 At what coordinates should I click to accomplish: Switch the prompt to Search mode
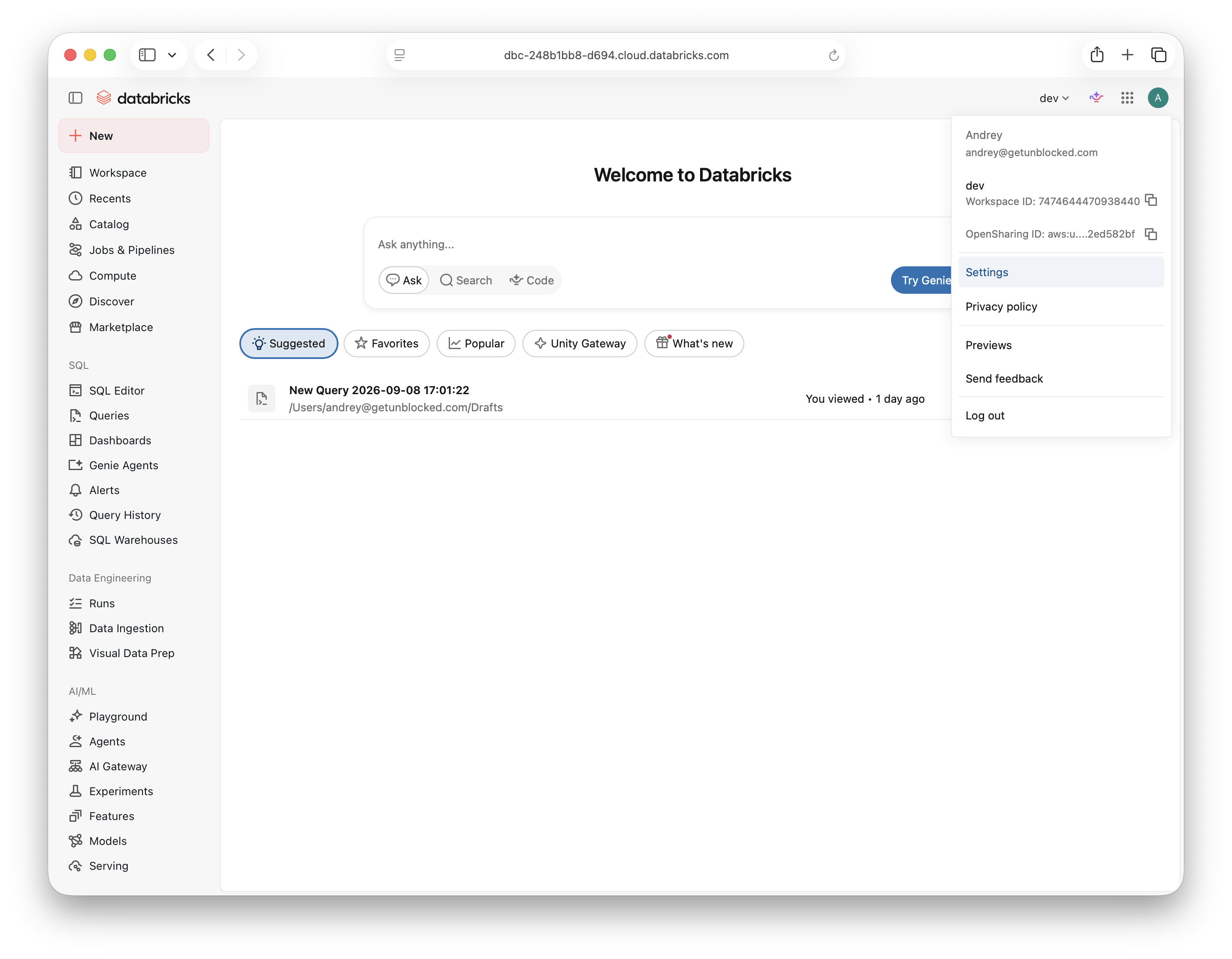pos(466,280)
